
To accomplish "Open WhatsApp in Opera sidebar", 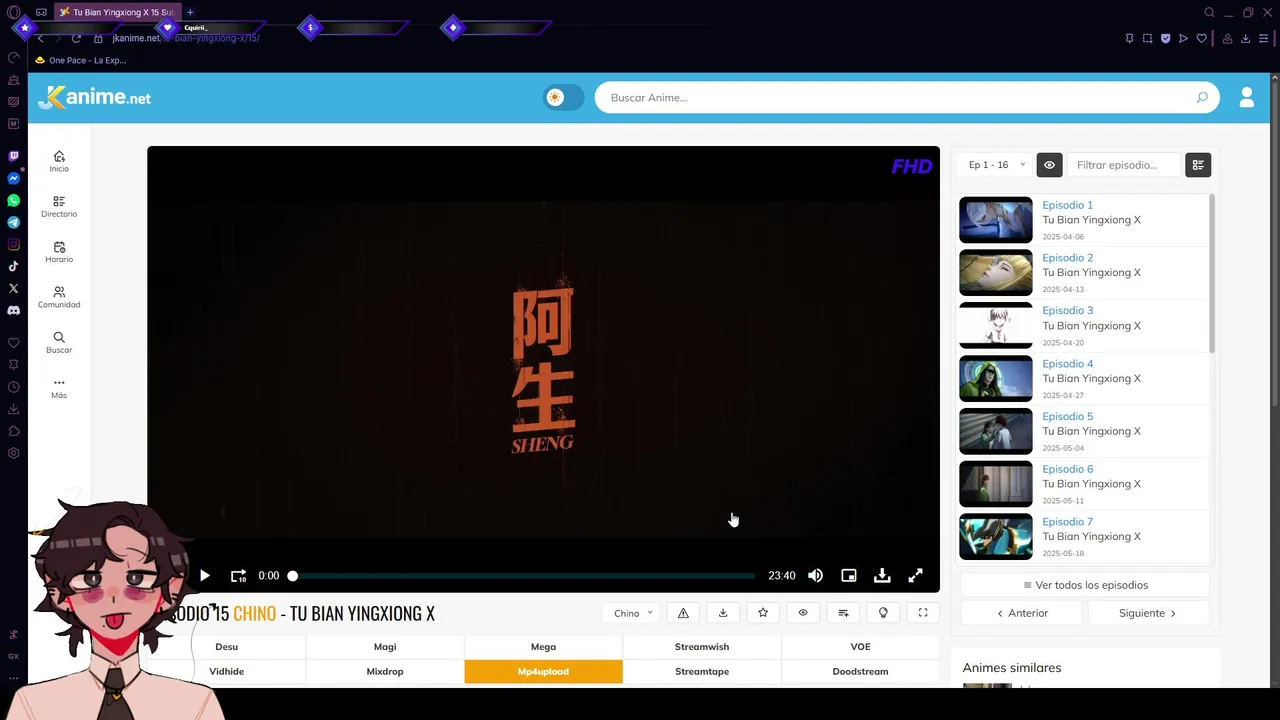I will (13, 201).
